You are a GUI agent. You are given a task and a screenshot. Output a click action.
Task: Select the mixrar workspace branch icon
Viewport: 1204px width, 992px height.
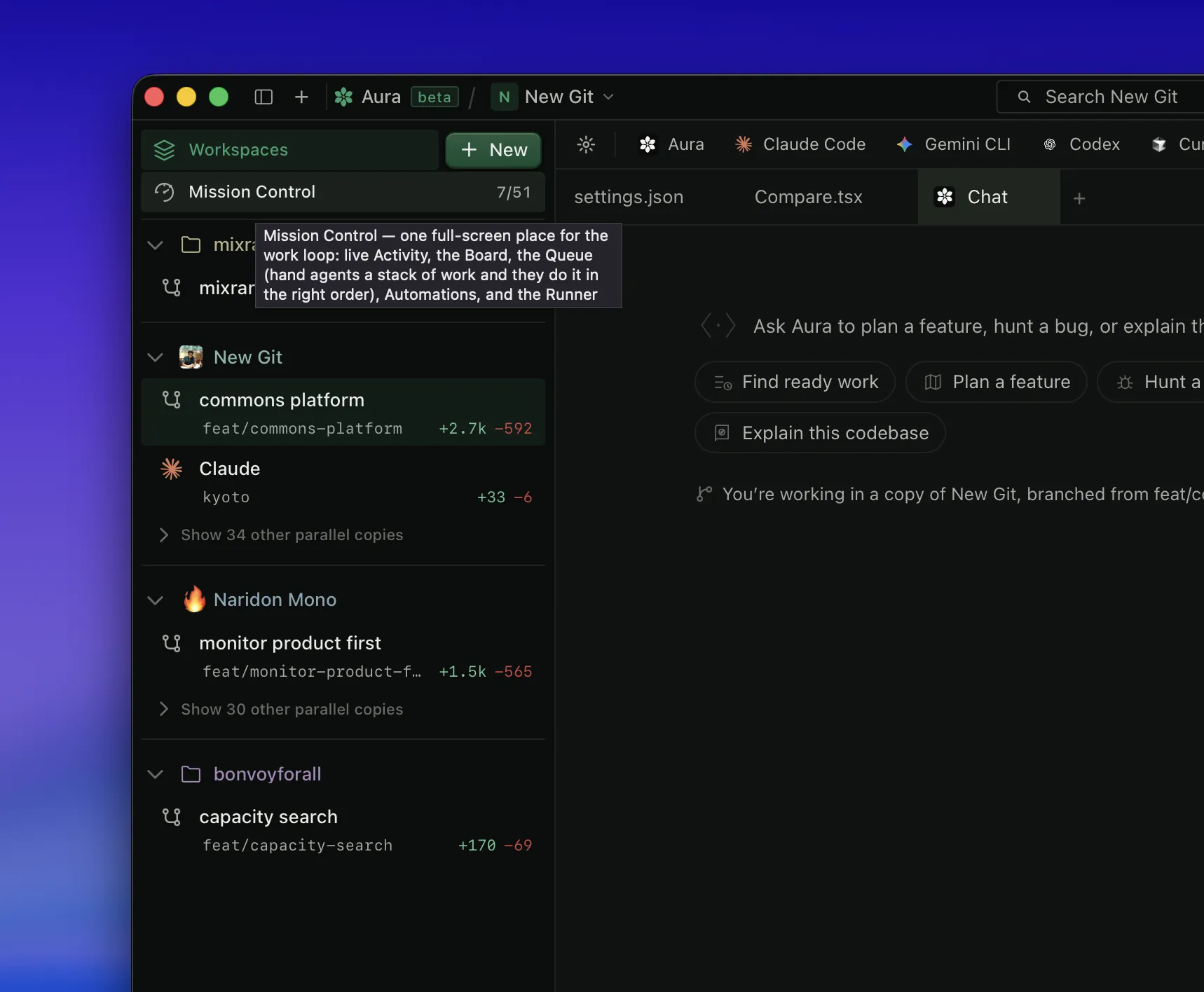click(172, 287)
